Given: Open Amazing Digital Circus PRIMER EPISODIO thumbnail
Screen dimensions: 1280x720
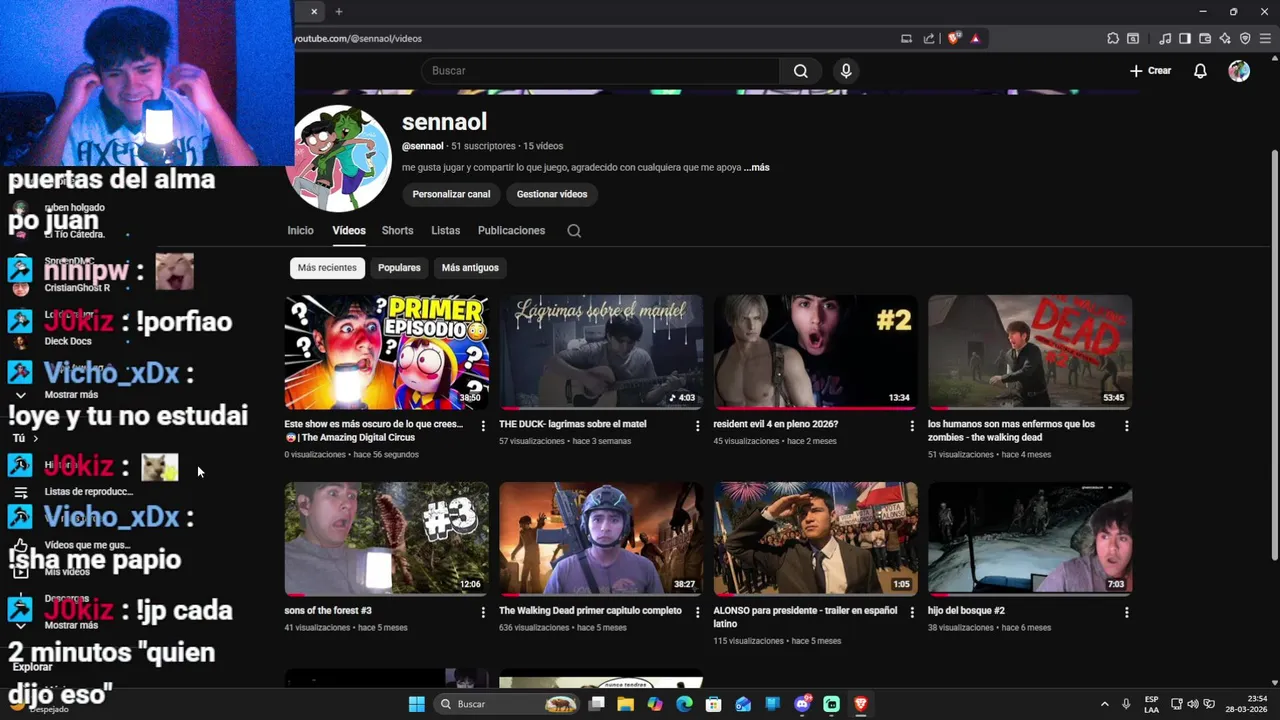Looking at the screenshot, I should pyautogui.click(x=386, y=352).
